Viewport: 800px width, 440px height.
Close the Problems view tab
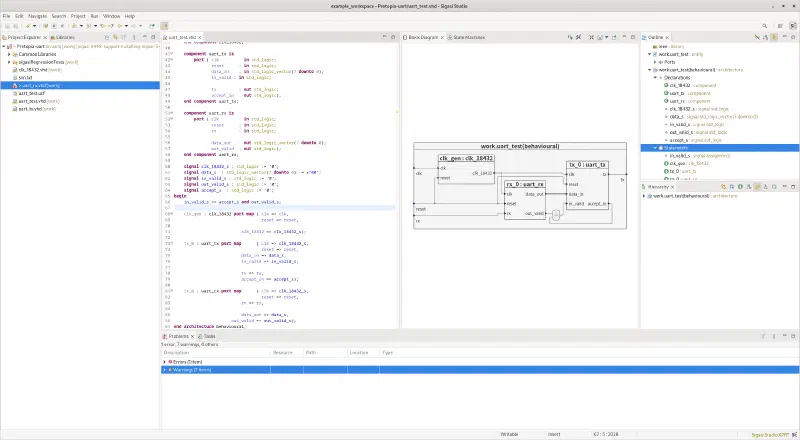click(192, 336)
